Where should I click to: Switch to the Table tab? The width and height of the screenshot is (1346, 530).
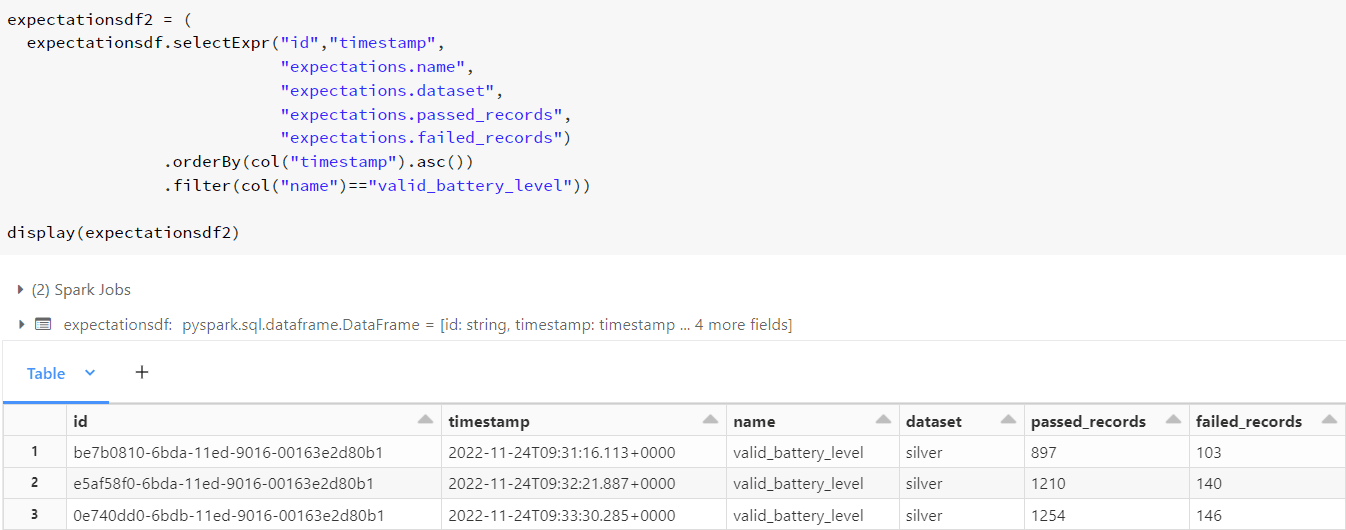[x=46, y=373]
